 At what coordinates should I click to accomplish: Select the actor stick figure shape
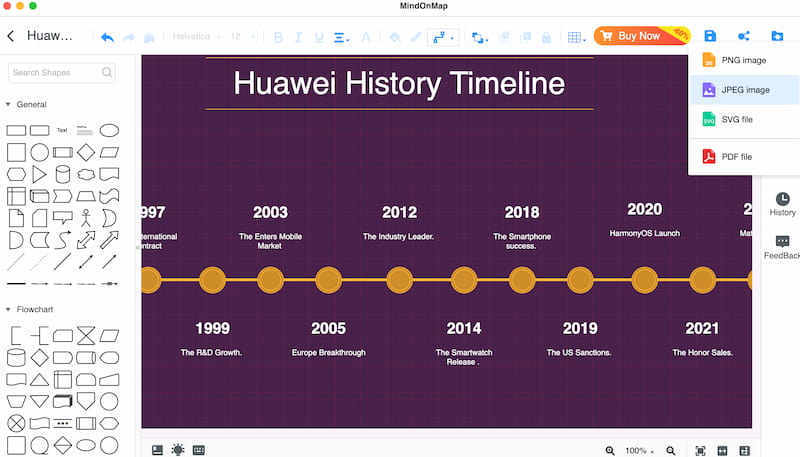[x=86, y=218]
